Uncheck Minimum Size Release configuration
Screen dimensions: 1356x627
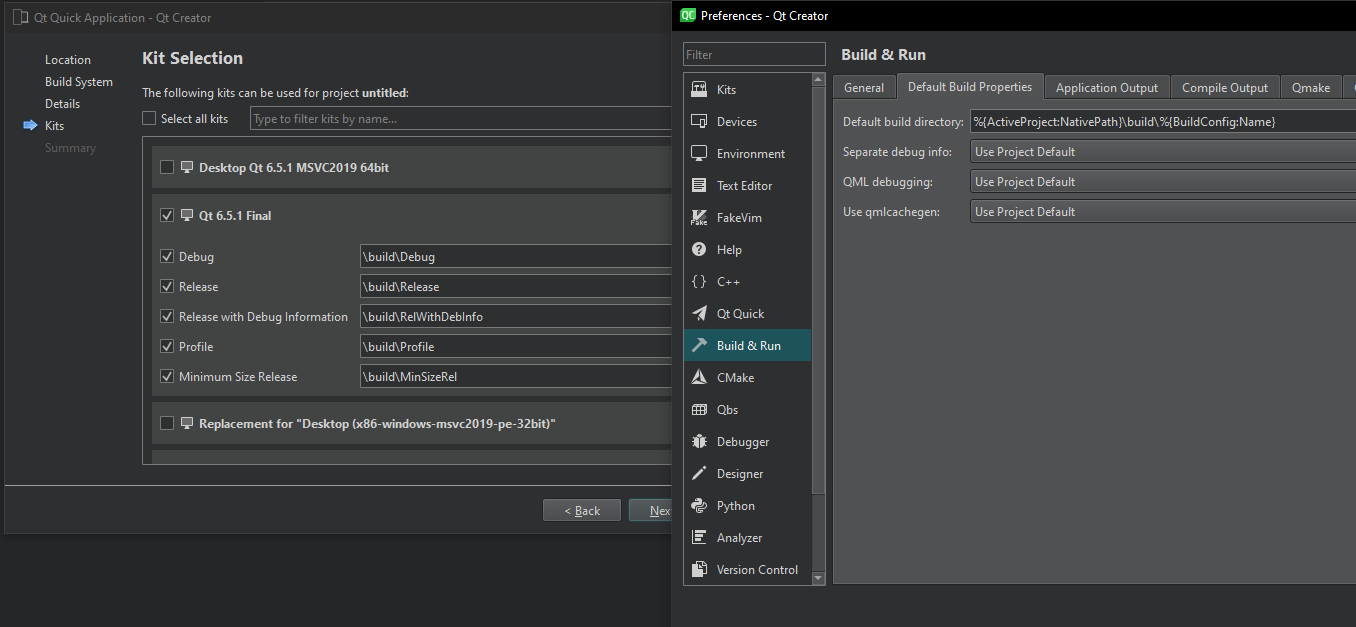[x=167, y=376]
